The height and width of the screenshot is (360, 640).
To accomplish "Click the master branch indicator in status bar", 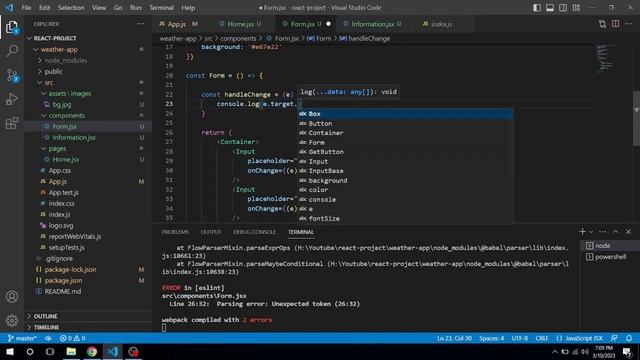I will coord(22,338).
